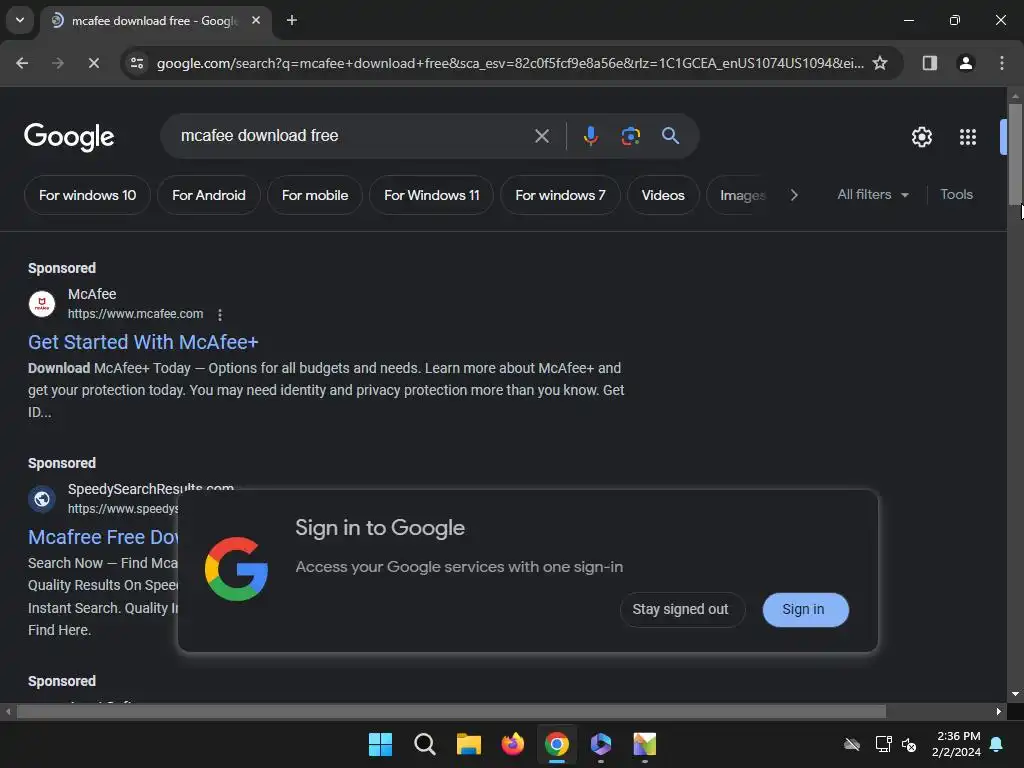Open McAfee ad options three dots
This screenshot has height=768, width=1024.
(220, 315)
